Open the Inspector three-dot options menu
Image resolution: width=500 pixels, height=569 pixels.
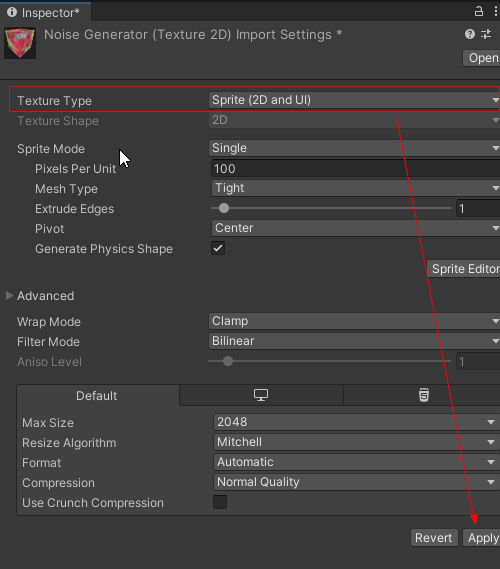[496, 12]
